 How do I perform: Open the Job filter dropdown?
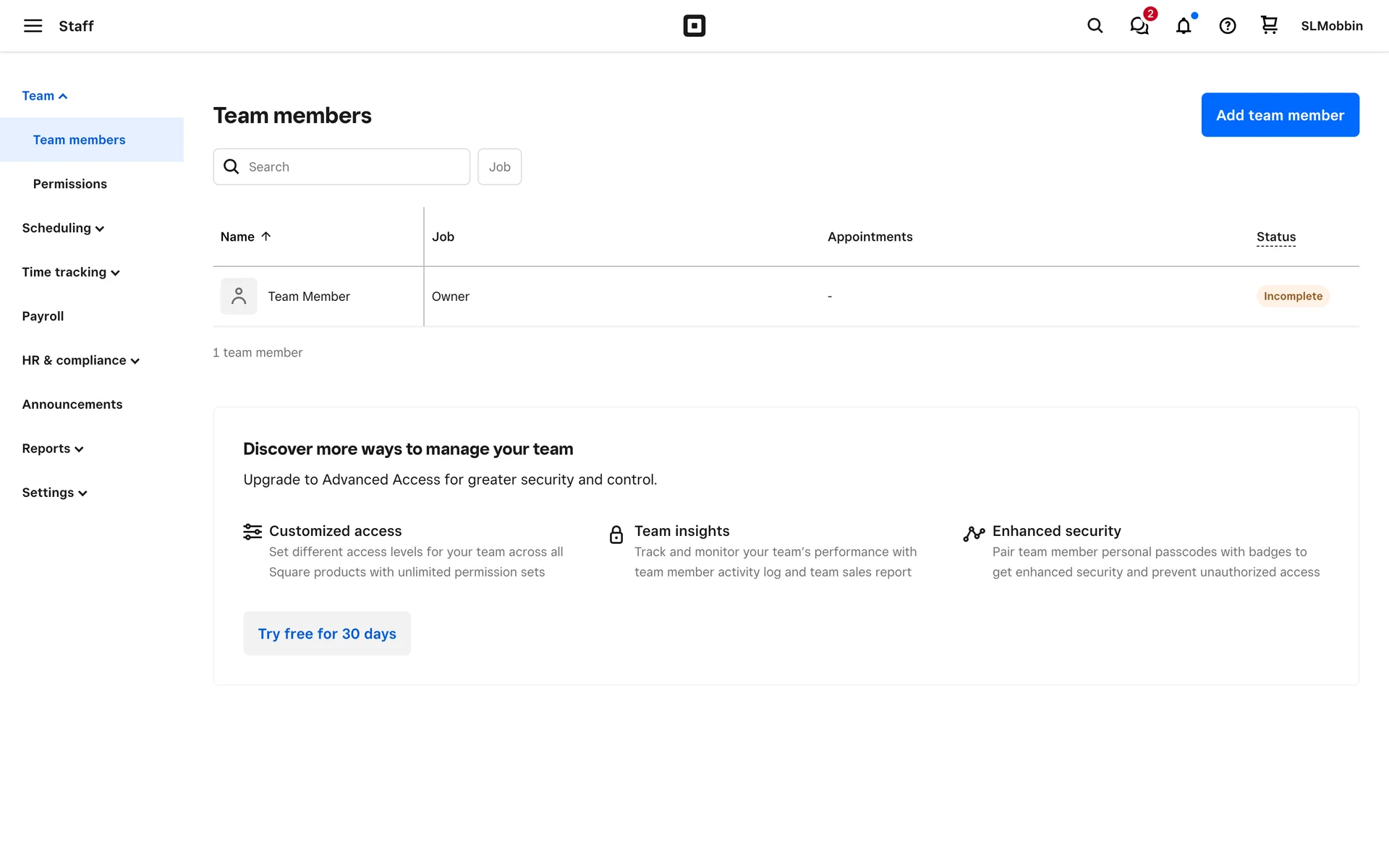pos(499,167)
